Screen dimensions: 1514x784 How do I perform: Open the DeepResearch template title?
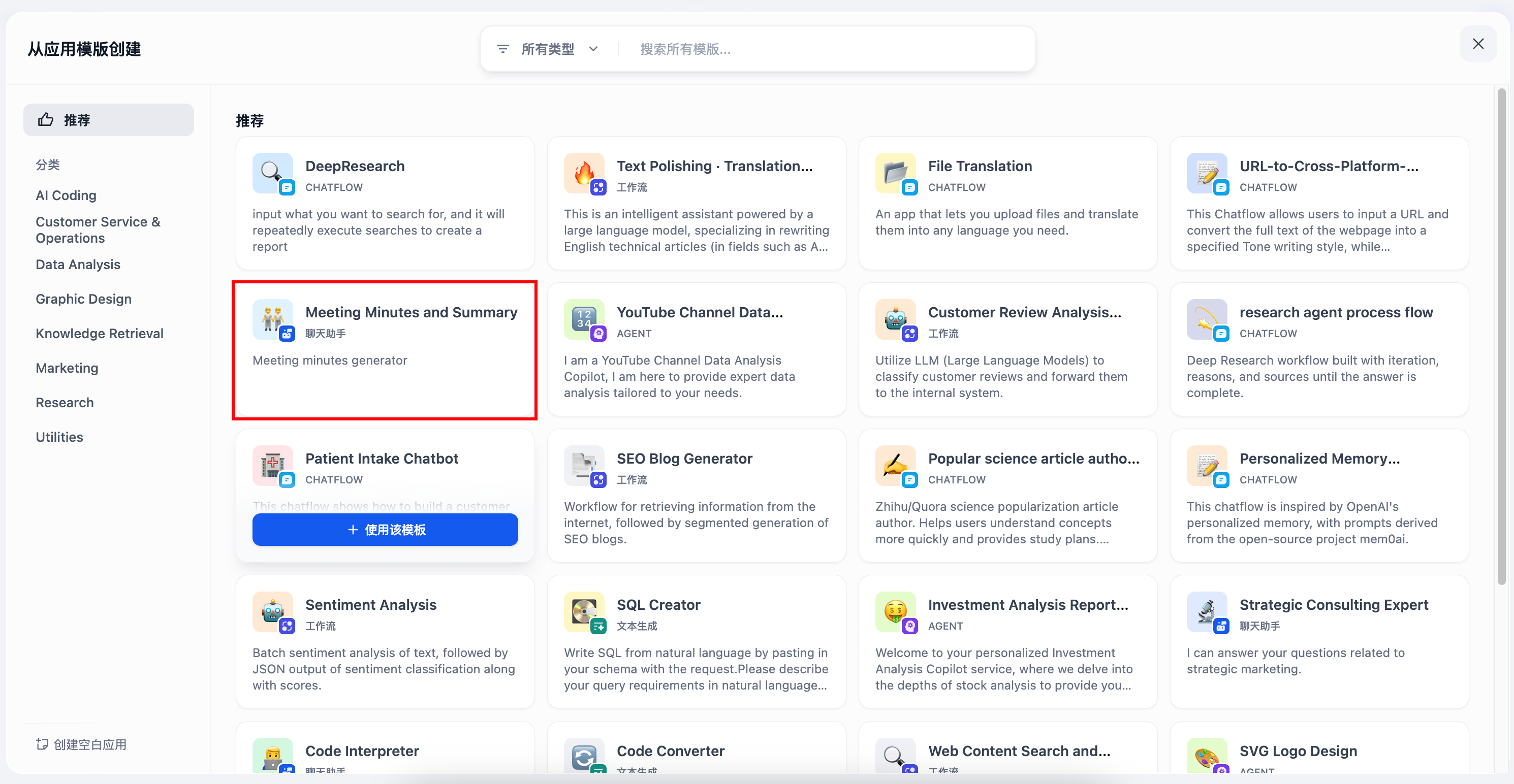tap(355, 166)
